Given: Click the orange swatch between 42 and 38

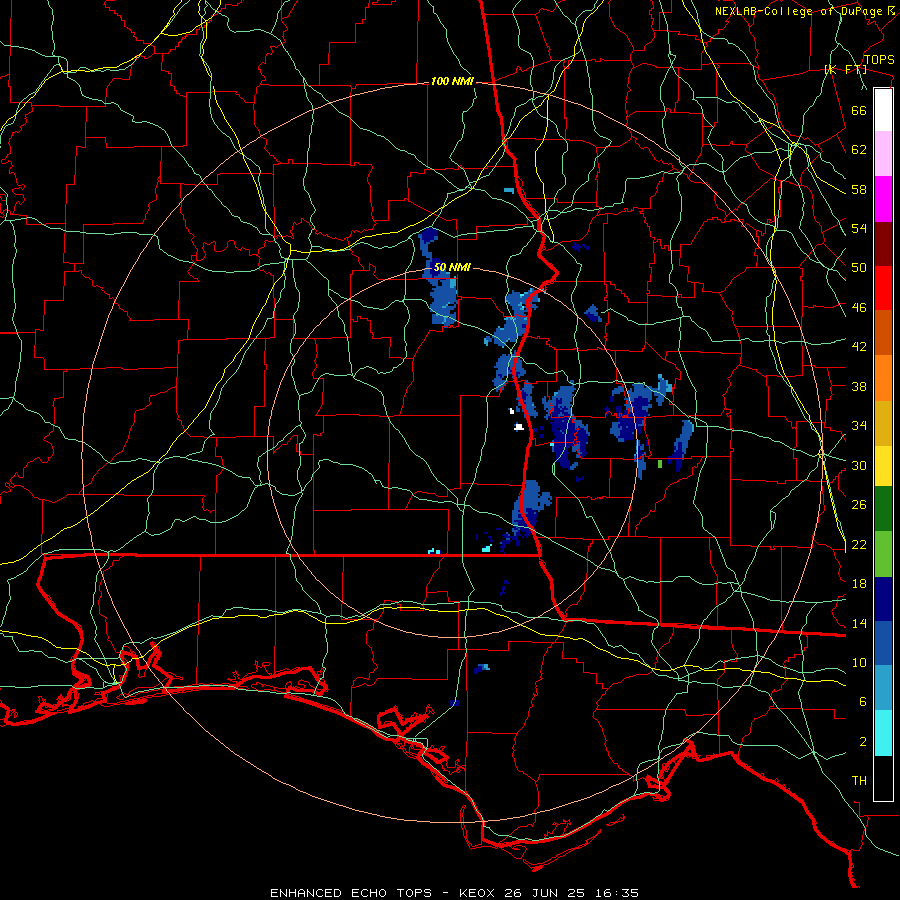Looking at the screenshot, I should [x=883, y=378].
